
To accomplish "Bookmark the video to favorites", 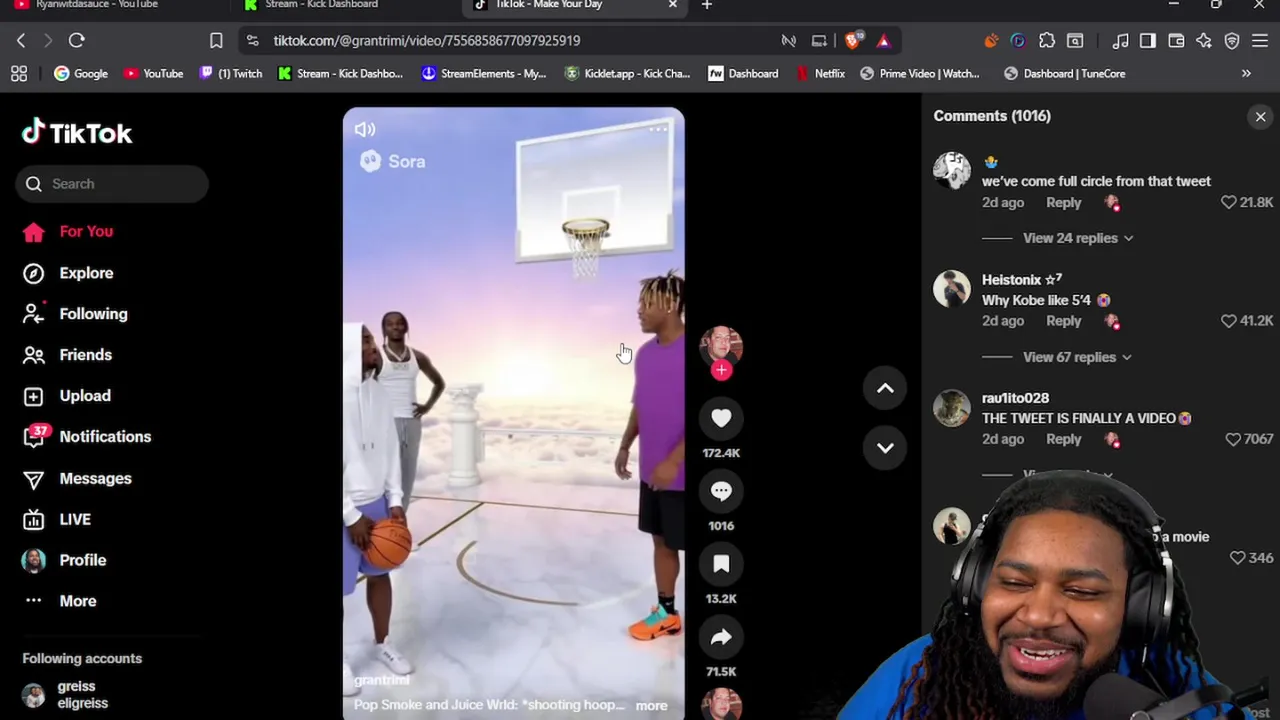I will click(721, 564).
